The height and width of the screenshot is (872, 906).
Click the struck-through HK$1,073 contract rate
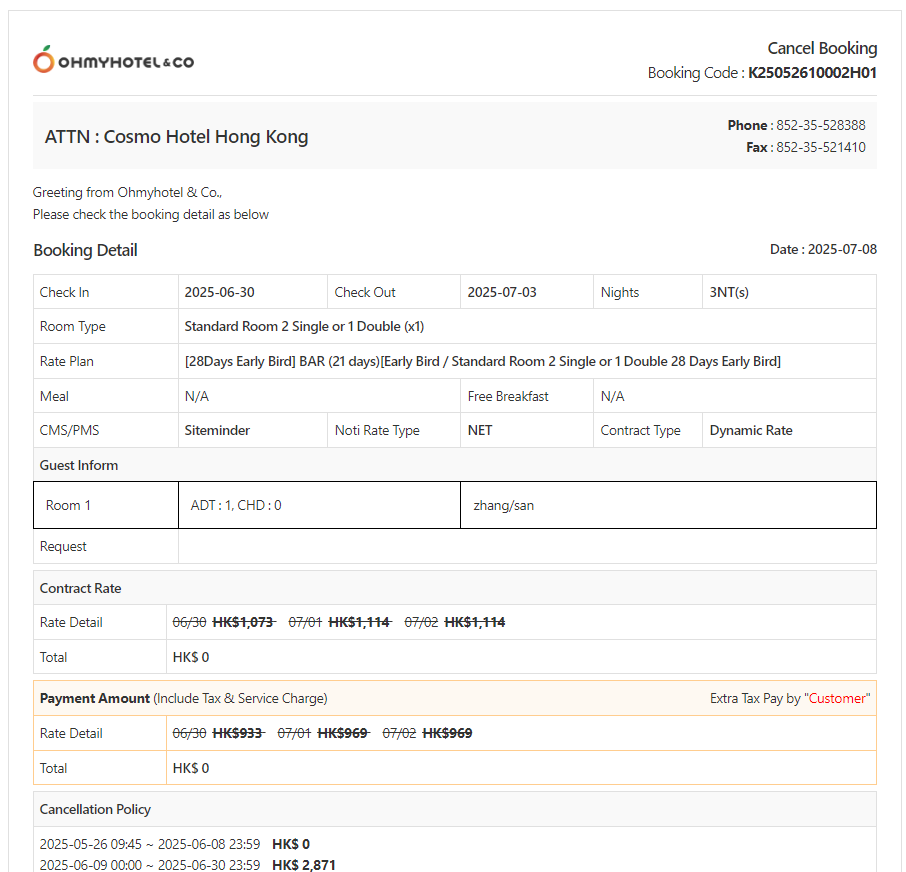point(243,622)
